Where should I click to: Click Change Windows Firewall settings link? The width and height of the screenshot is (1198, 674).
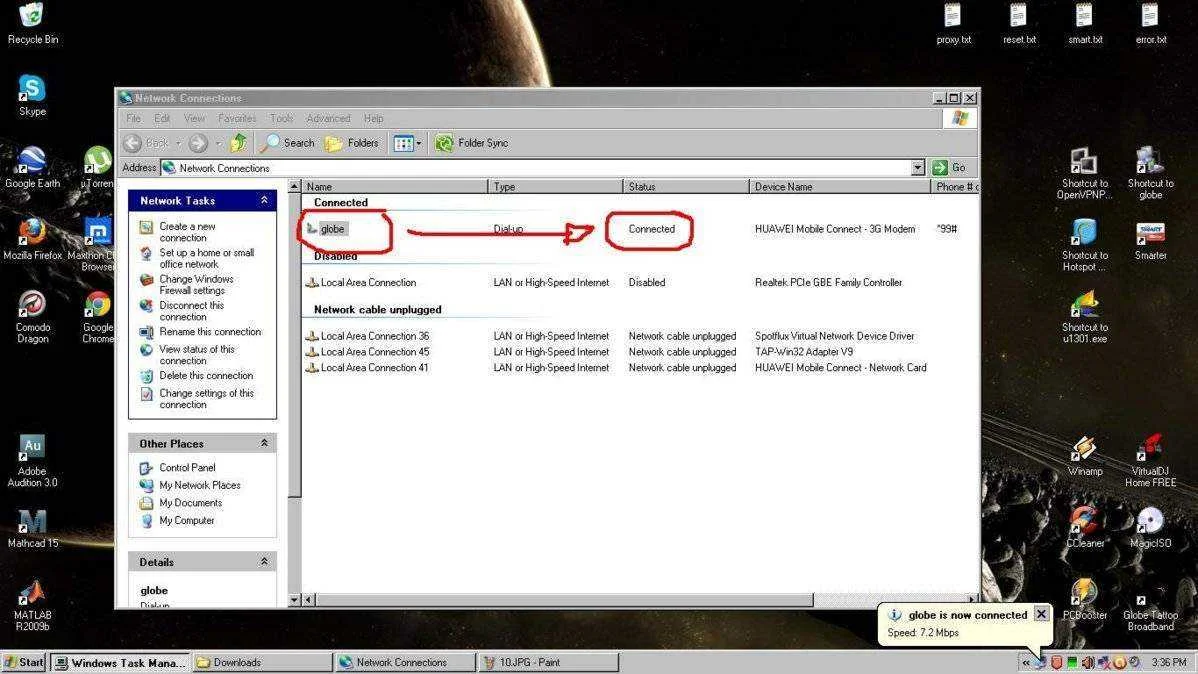pos(196,284)
